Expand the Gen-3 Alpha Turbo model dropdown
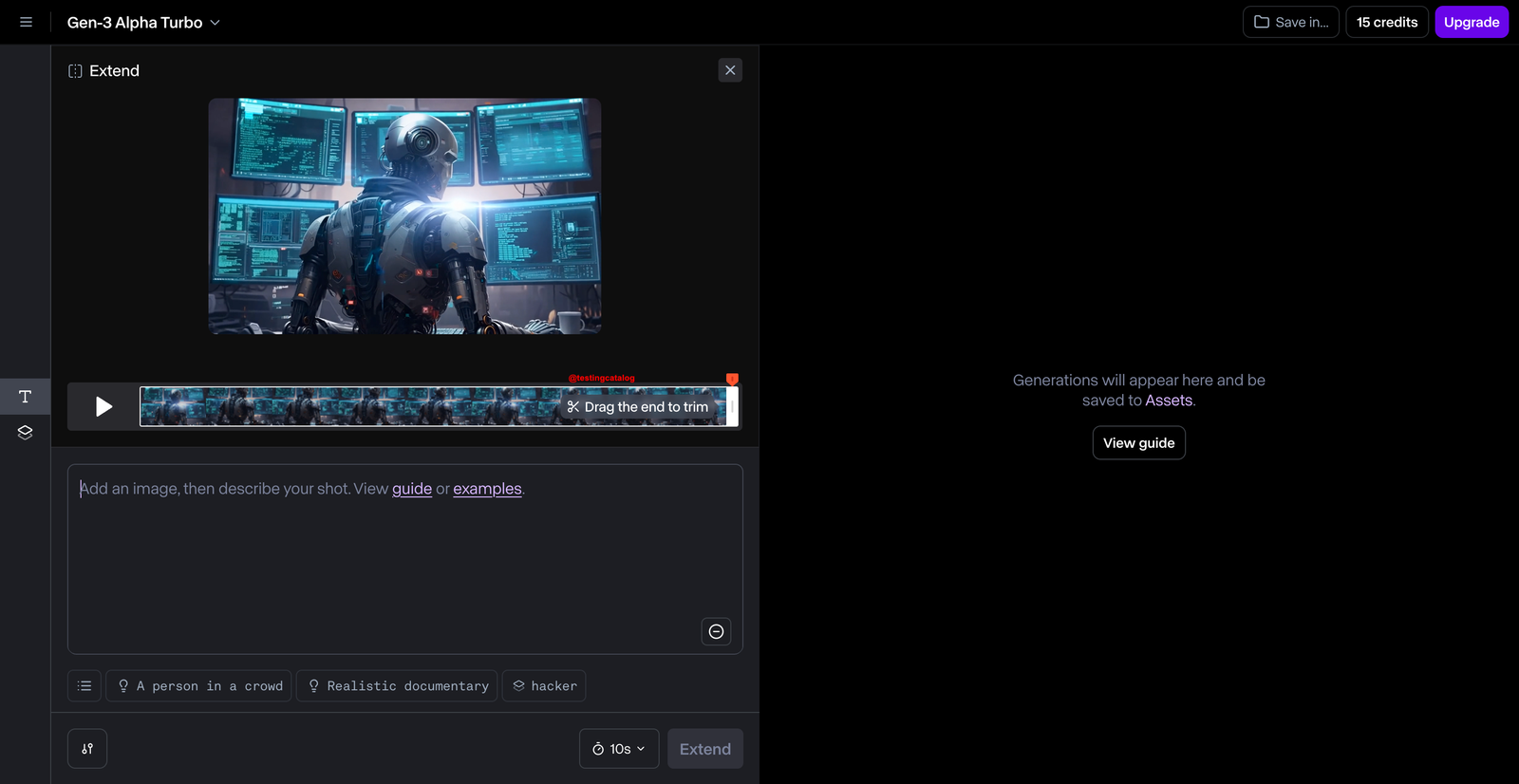Image resolution: width=1519 pixels, height=784 pixels. [143, 23]
